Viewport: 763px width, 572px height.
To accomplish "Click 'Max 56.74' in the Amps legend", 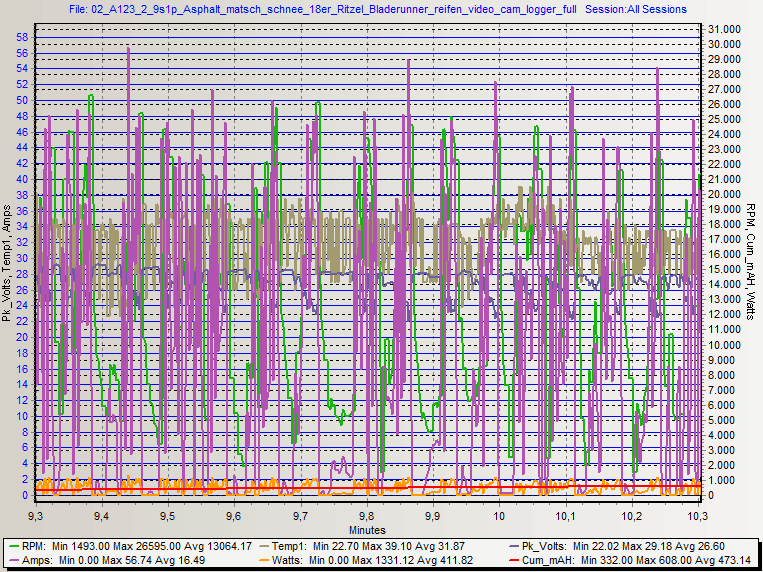I will [x=139, y=560].
